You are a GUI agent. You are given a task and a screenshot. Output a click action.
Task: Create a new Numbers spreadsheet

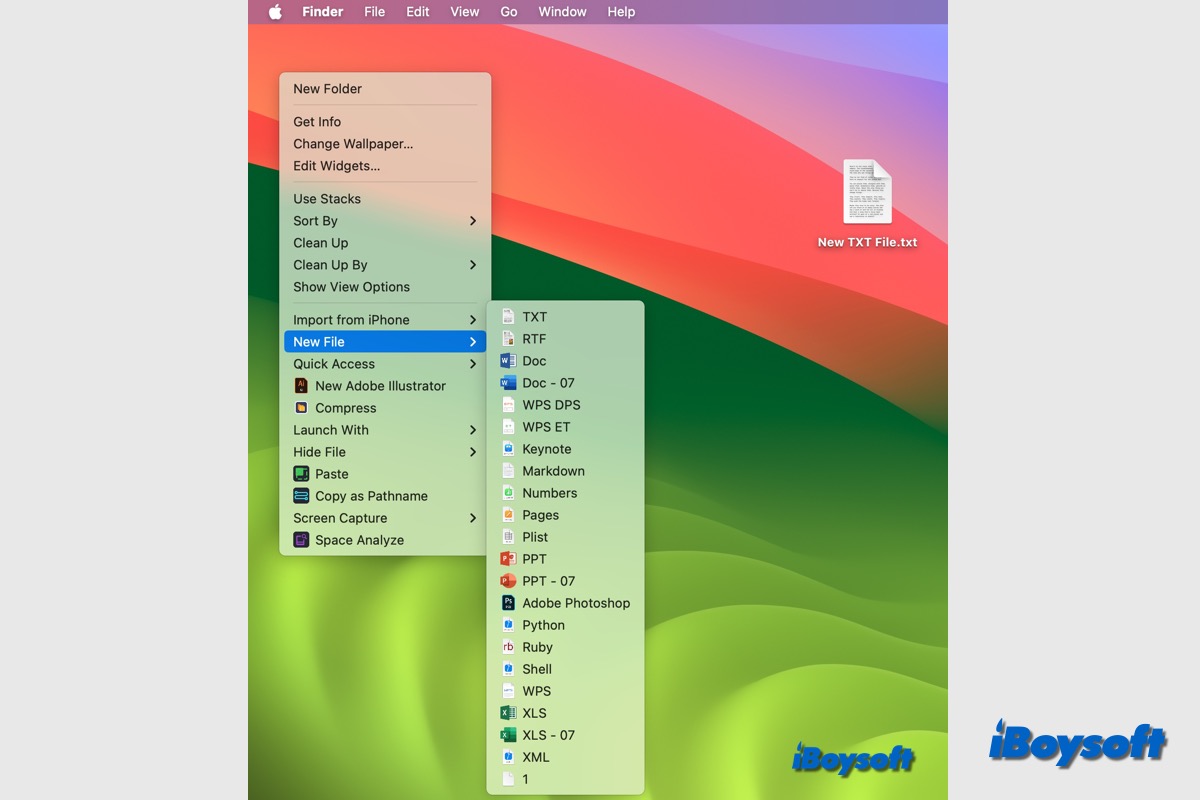(548, 492)
